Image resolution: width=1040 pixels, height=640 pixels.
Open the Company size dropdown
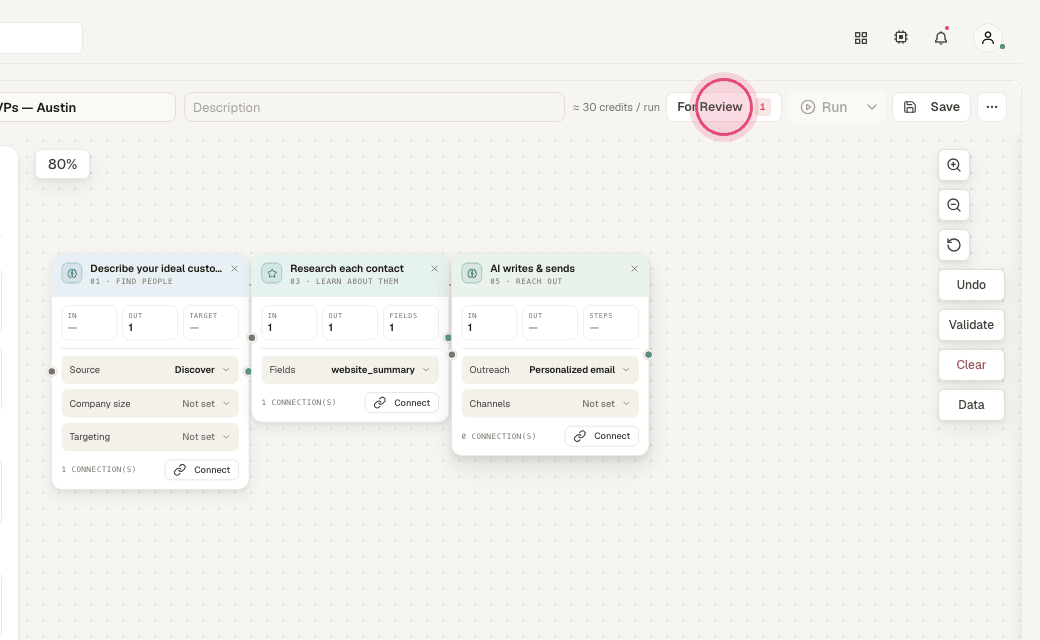(x=150, y=404)
